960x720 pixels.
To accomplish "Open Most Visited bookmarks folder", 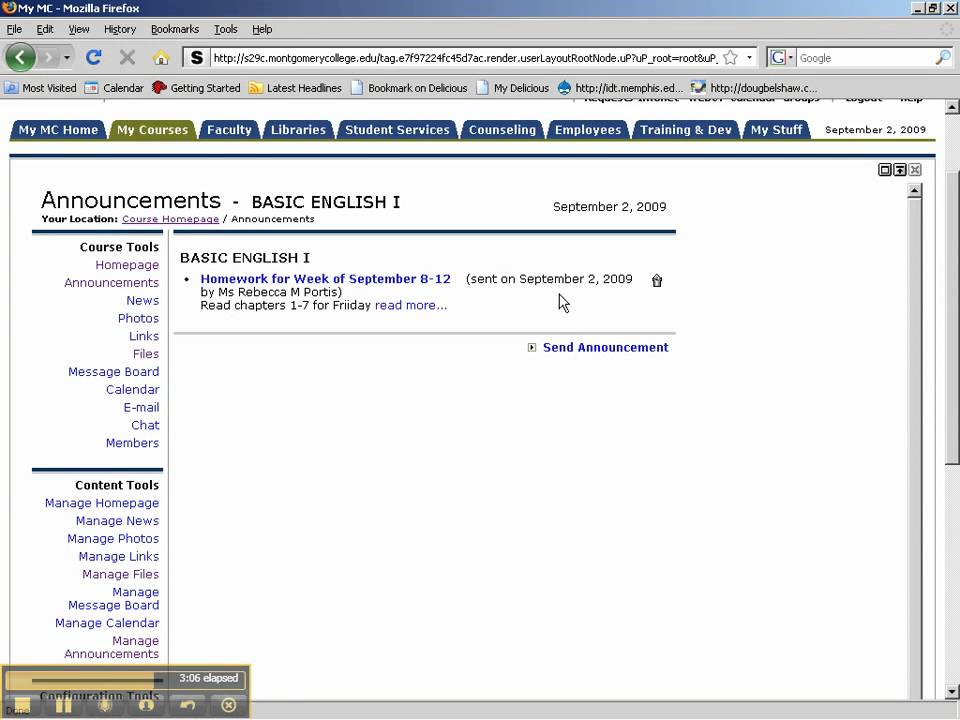I will tap(40, 88).
